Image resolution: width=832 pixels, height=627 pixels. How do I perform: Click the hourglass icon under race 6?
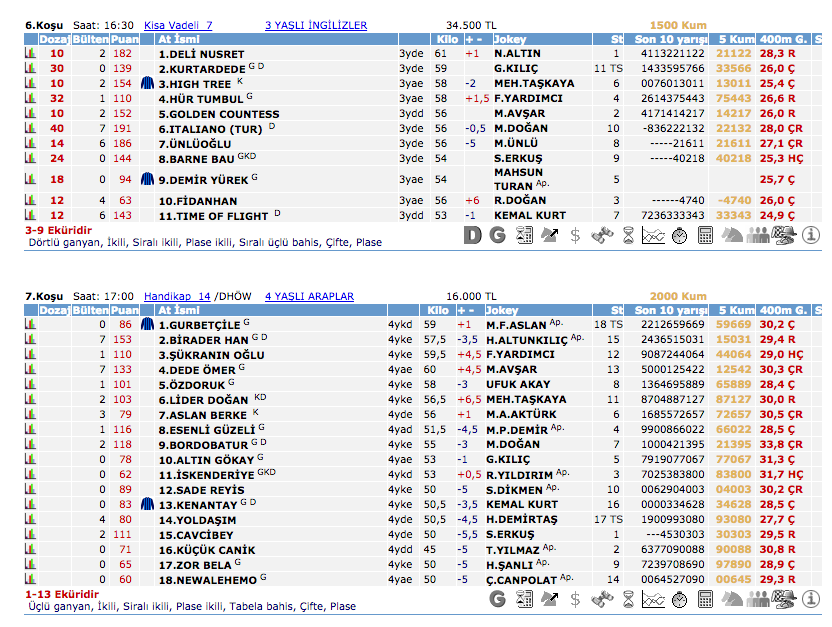pos(627,235)
